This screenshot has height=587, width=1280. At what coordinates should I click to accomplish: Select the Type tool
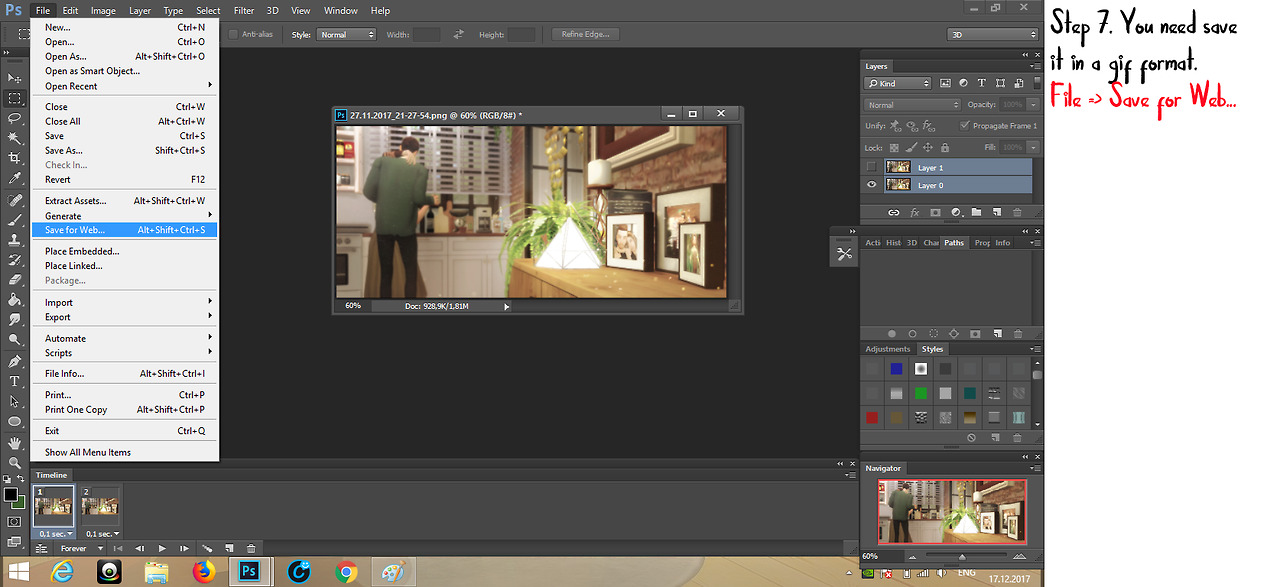coord(14,381)
